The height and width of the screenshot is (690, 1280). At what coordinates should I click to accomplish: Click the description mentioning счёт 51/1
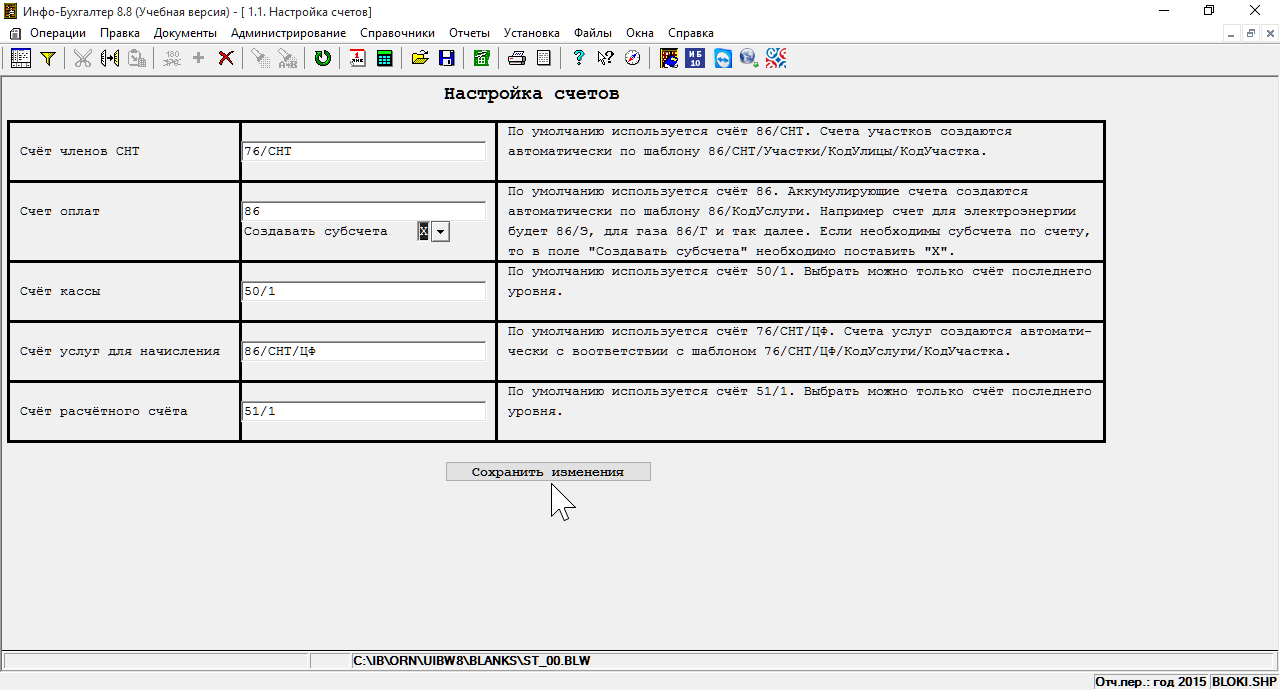point(800,402)
